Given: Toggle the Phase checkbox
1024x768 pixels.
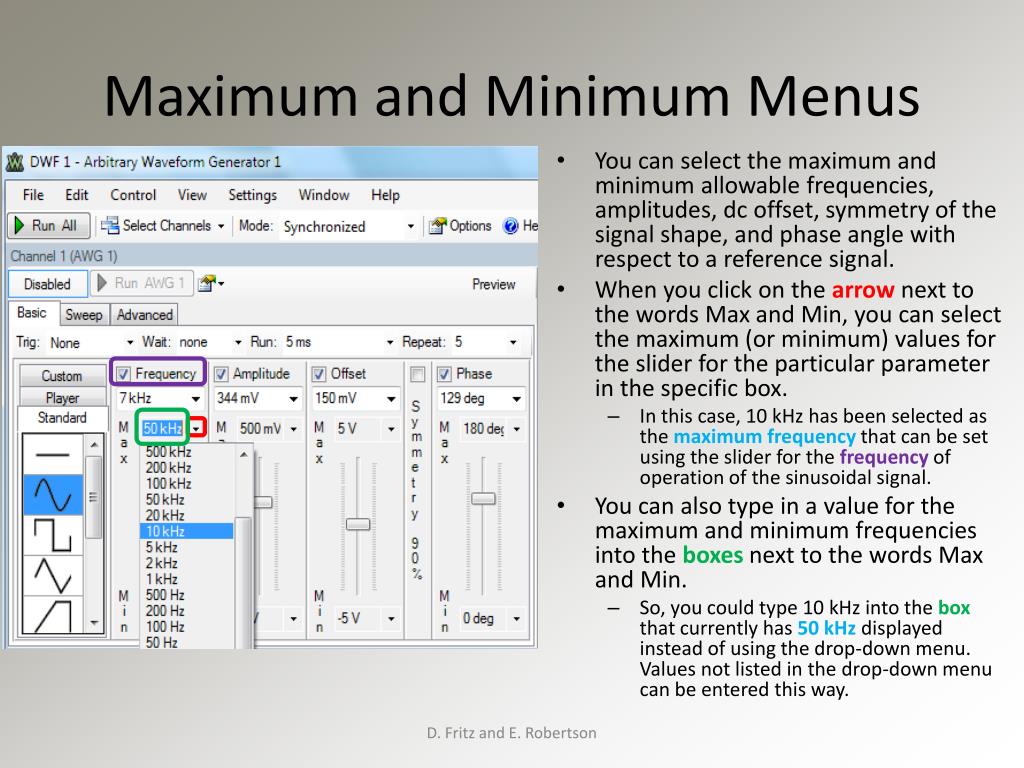Looking at the screenshot, I should pos(444,374).
